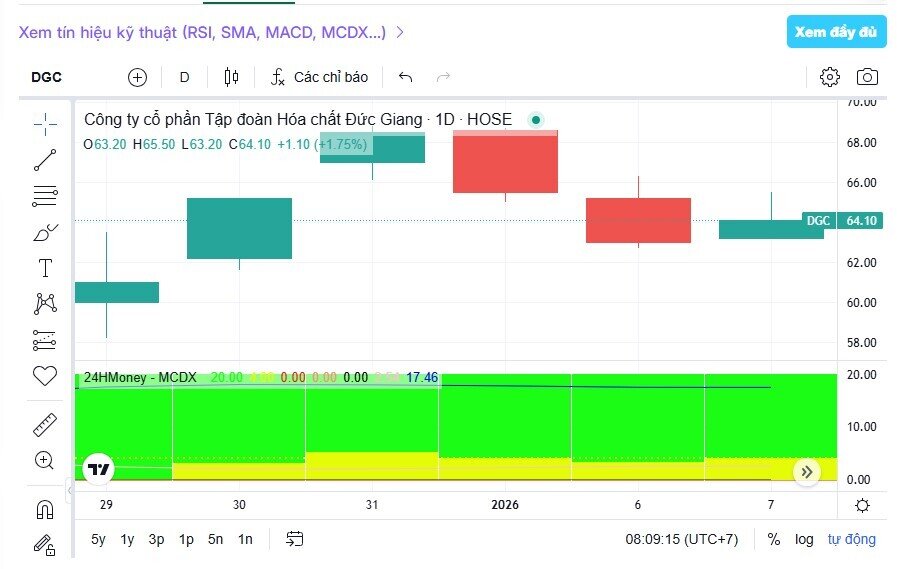897x569 pixels.
Task: Select the crosshair cursor tool
Action: (45, 123)
